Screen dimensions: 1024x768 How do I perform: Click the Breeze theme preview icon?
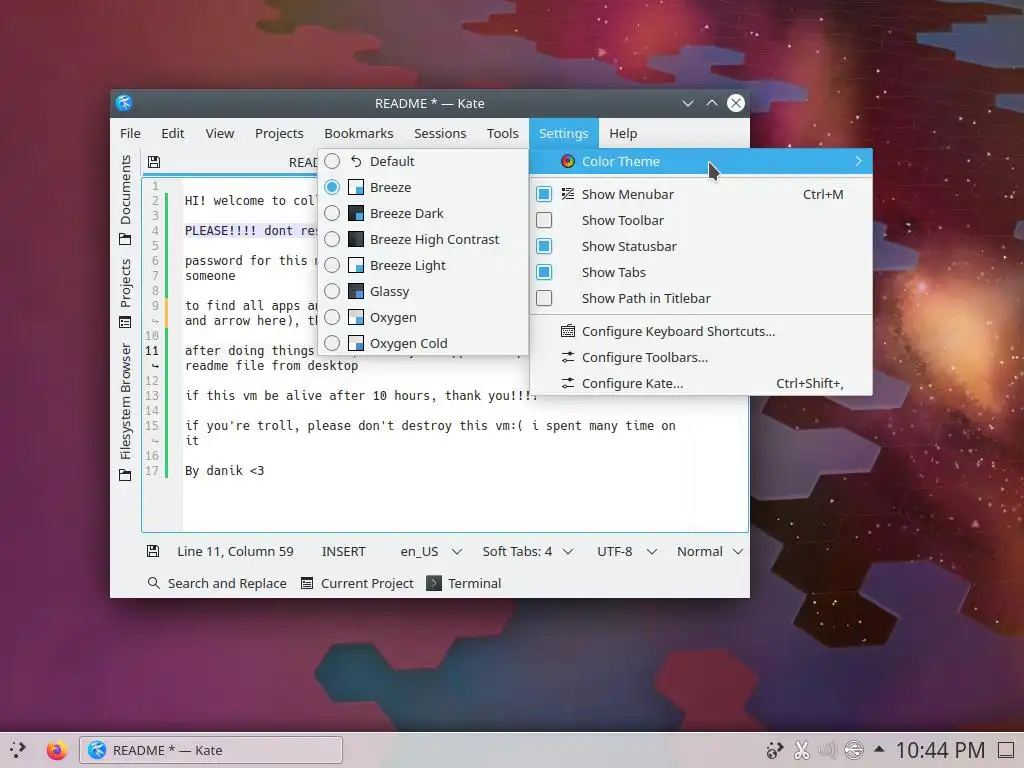356,187
